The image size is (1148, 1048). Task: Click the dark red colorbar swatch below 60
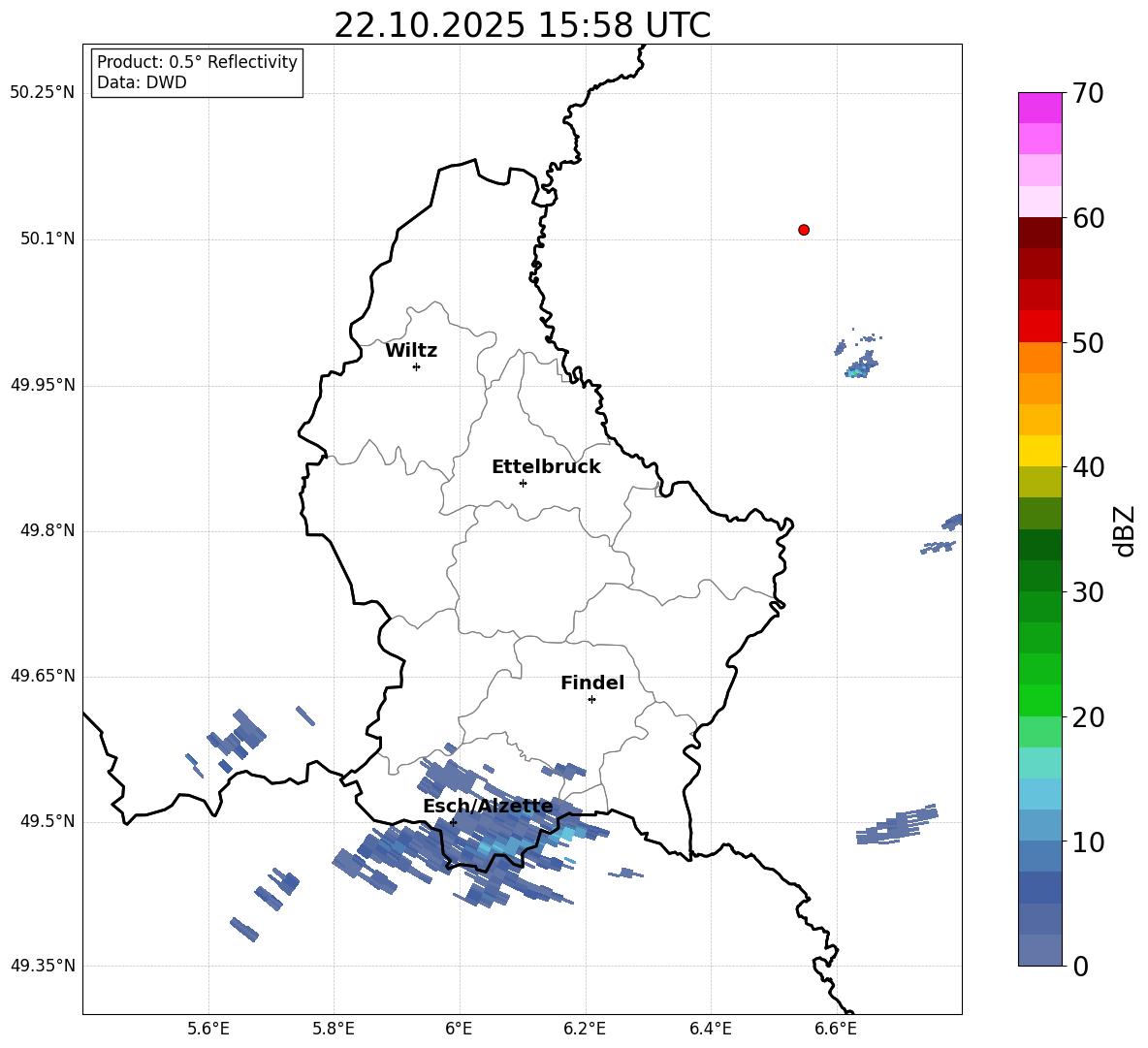point(1040,232)
